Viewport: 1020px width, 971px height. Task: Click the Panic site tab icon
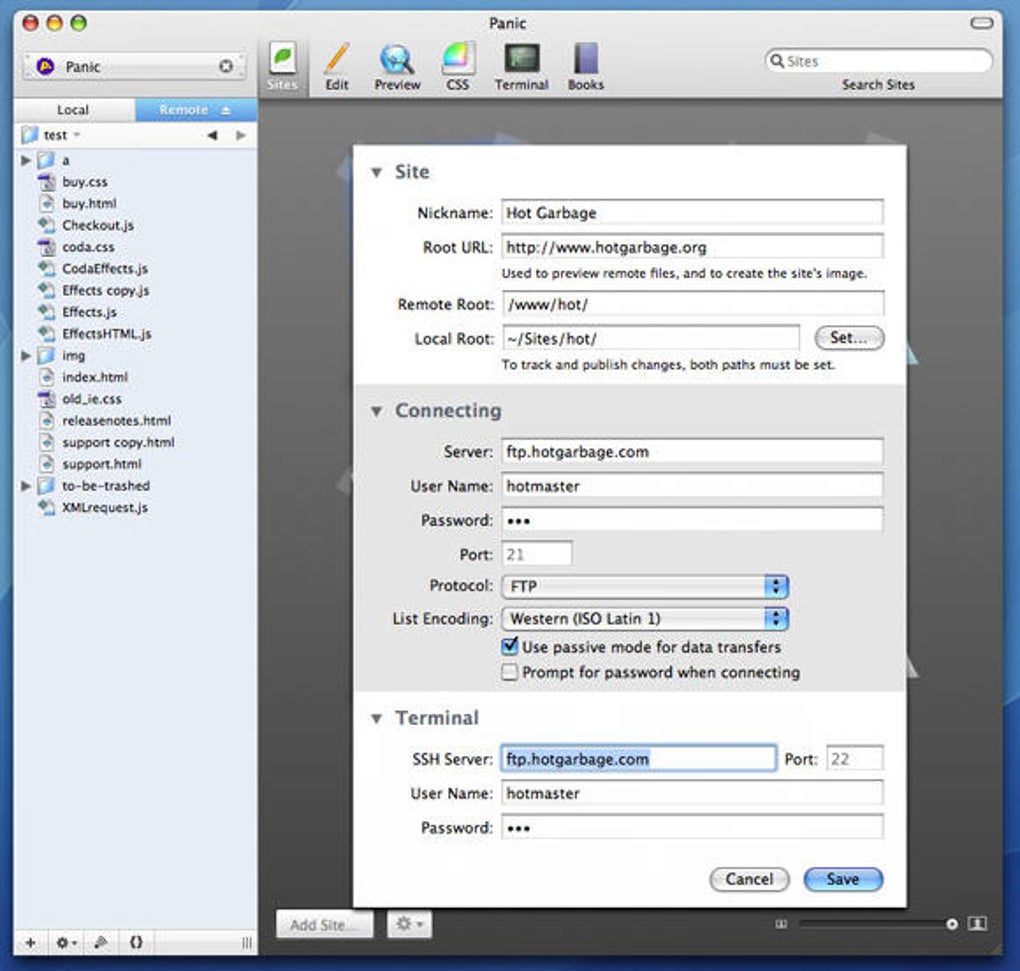(x=45, y=66)
